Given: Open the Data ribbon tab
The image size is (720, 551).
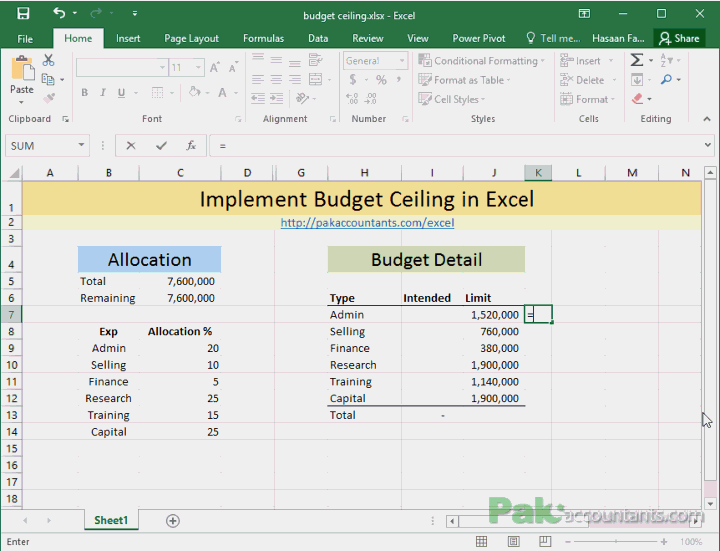Looking at the screenshot, I should click(318, 39).
